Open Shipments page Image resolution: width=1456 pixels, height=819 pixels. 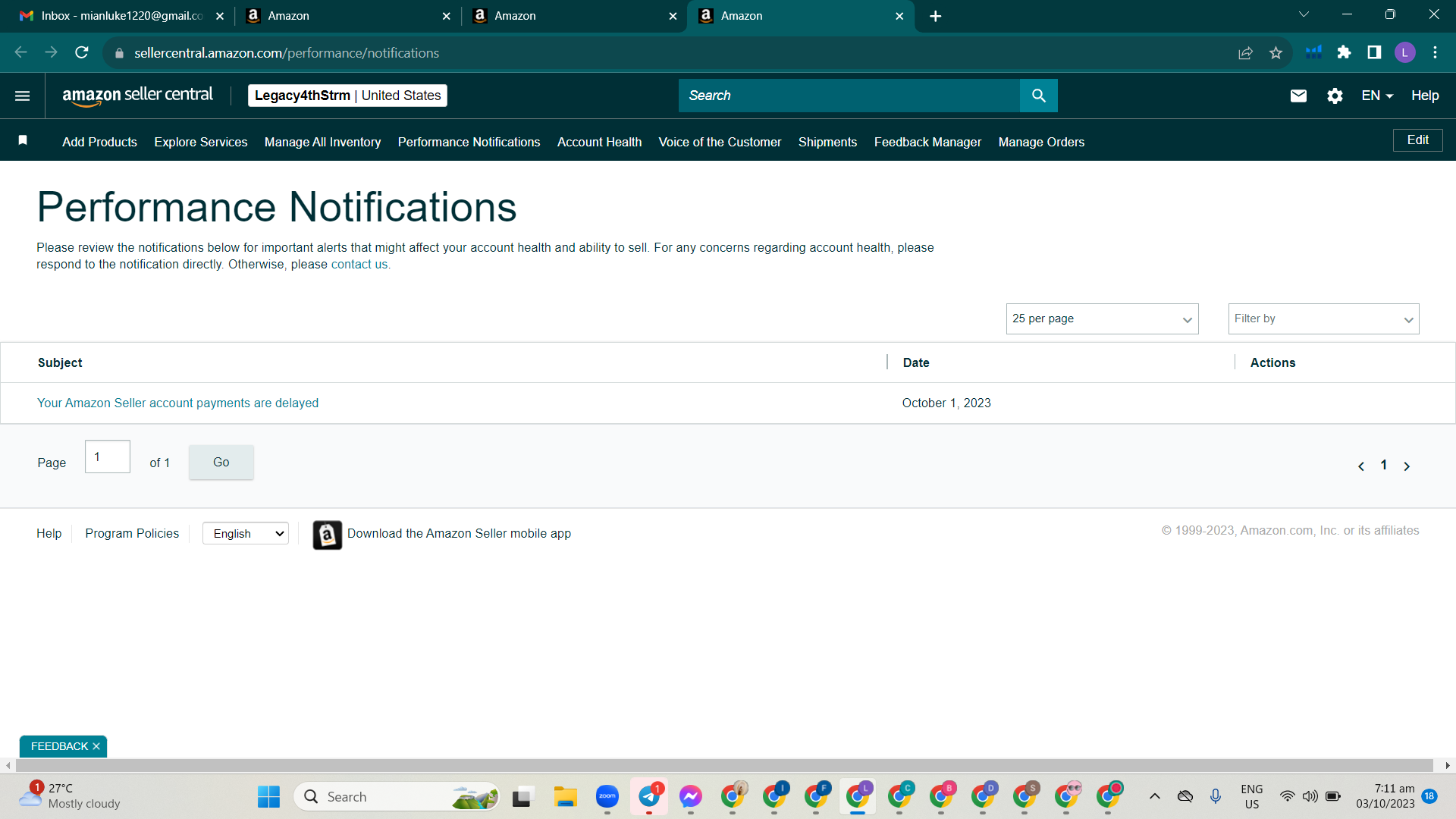click(827, 143)
